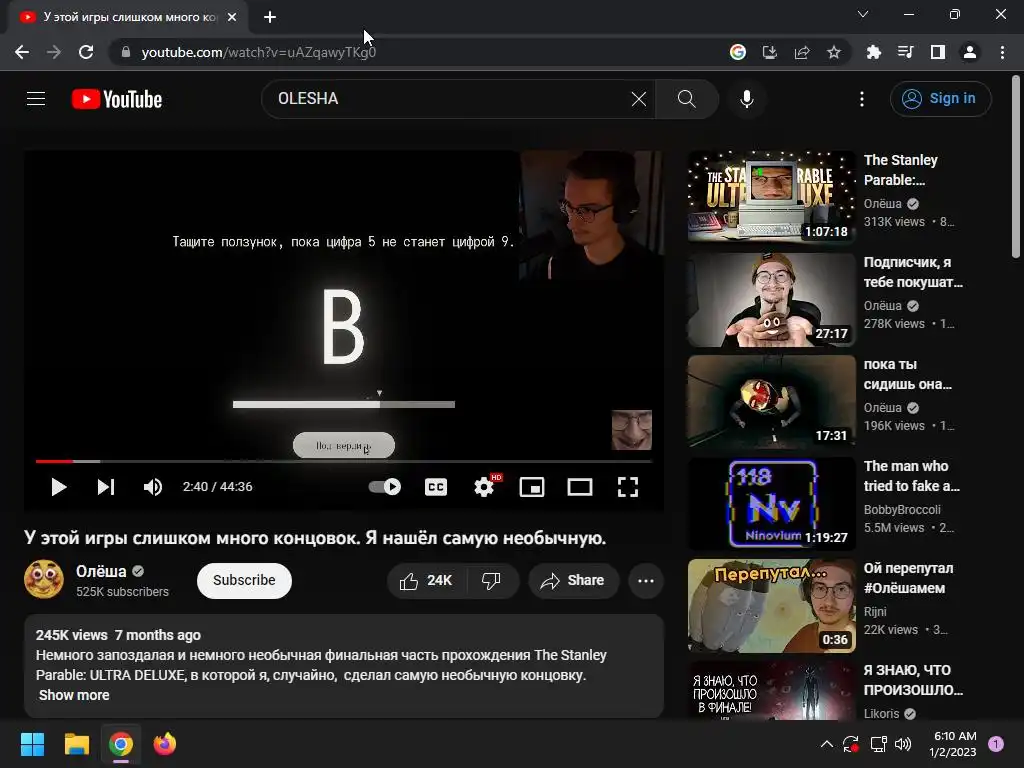Click the address bar URL

tap(259, 52)
